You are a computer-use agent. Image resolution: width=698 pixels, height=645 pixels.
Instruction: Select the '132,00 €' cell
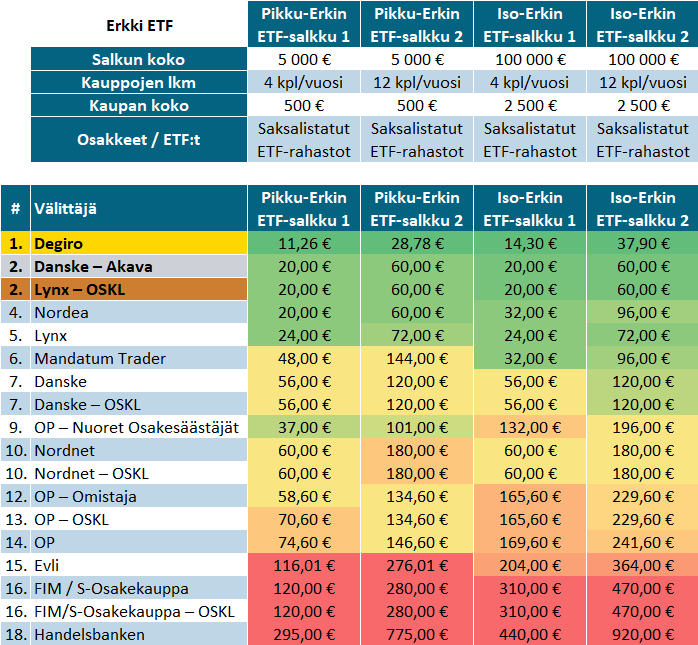click(x=530, y=427)
